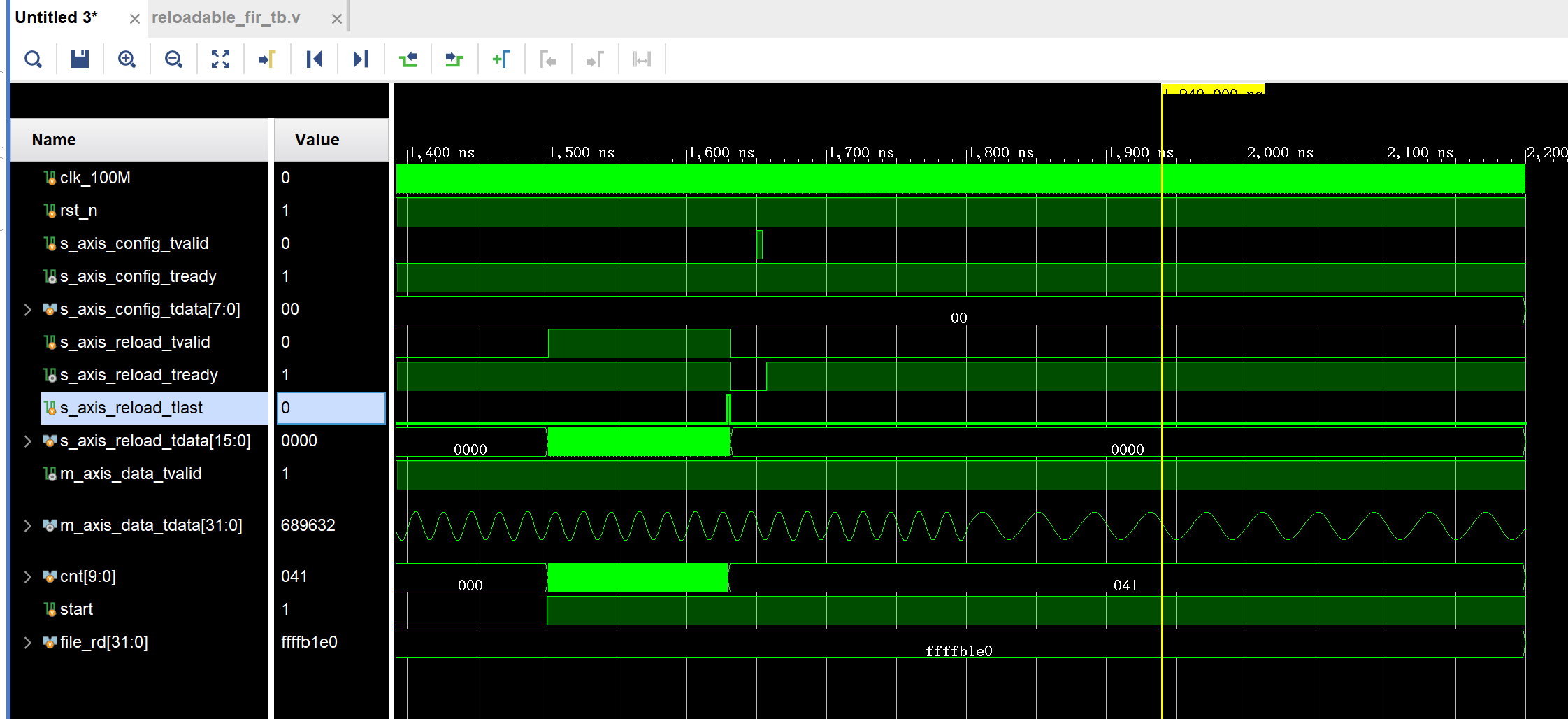Select the m_axis_data_tvalid signal
1568x719 pixels.
[x=131, y=474]
